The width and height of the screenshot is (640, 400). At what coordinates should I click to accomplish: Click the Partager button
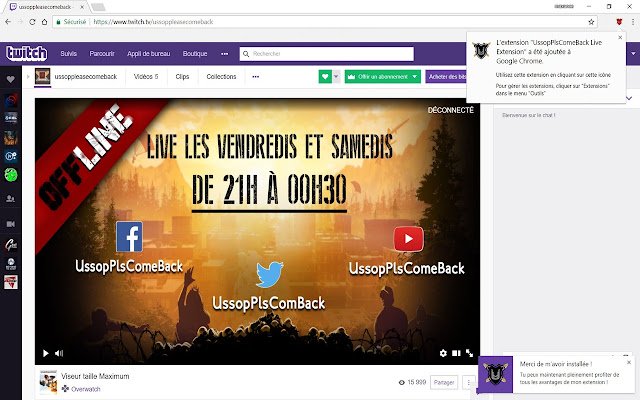point(444,382)
